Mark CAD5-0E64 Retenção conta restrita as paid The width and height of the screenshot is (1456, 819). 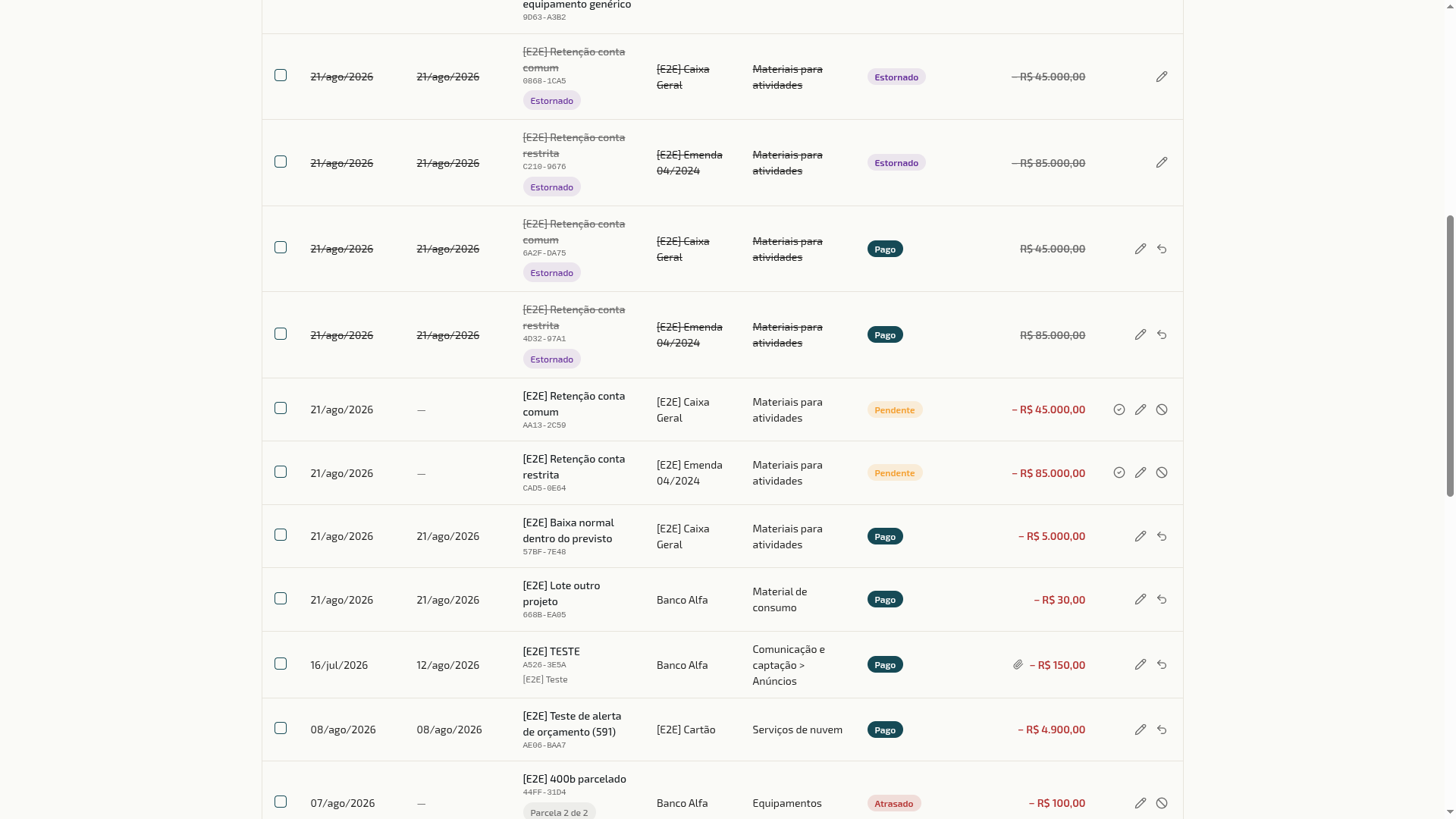tap(1119, 472)
